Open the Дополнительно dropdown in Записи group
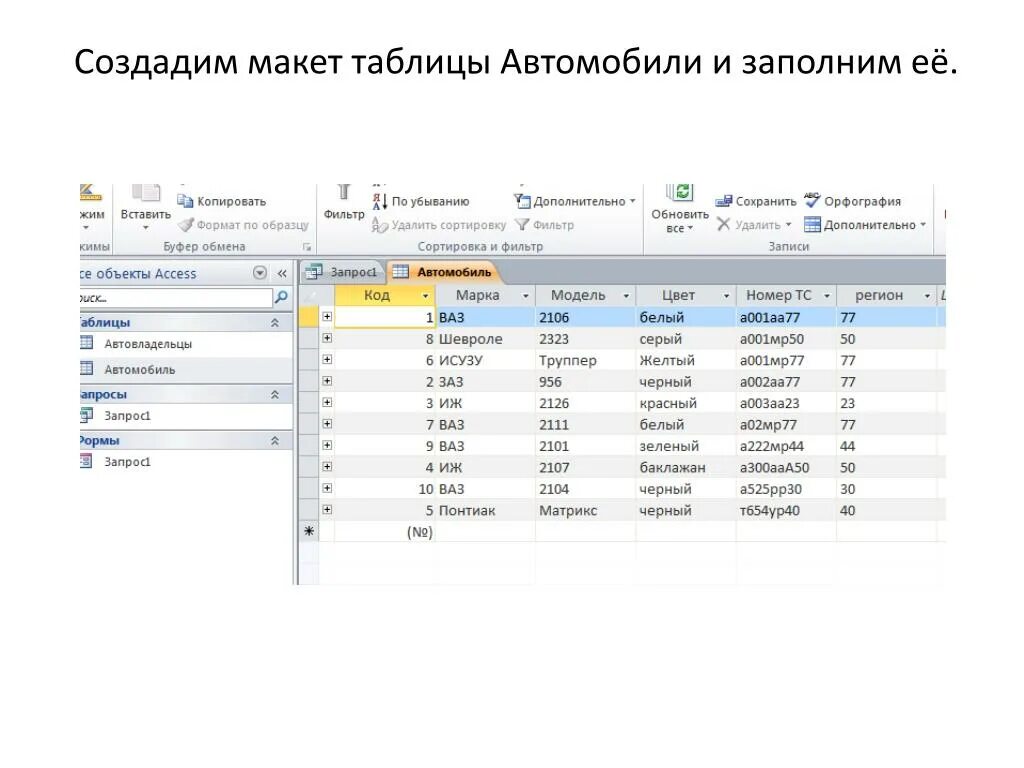1024x768 pixels. click(x=866, y=224)
